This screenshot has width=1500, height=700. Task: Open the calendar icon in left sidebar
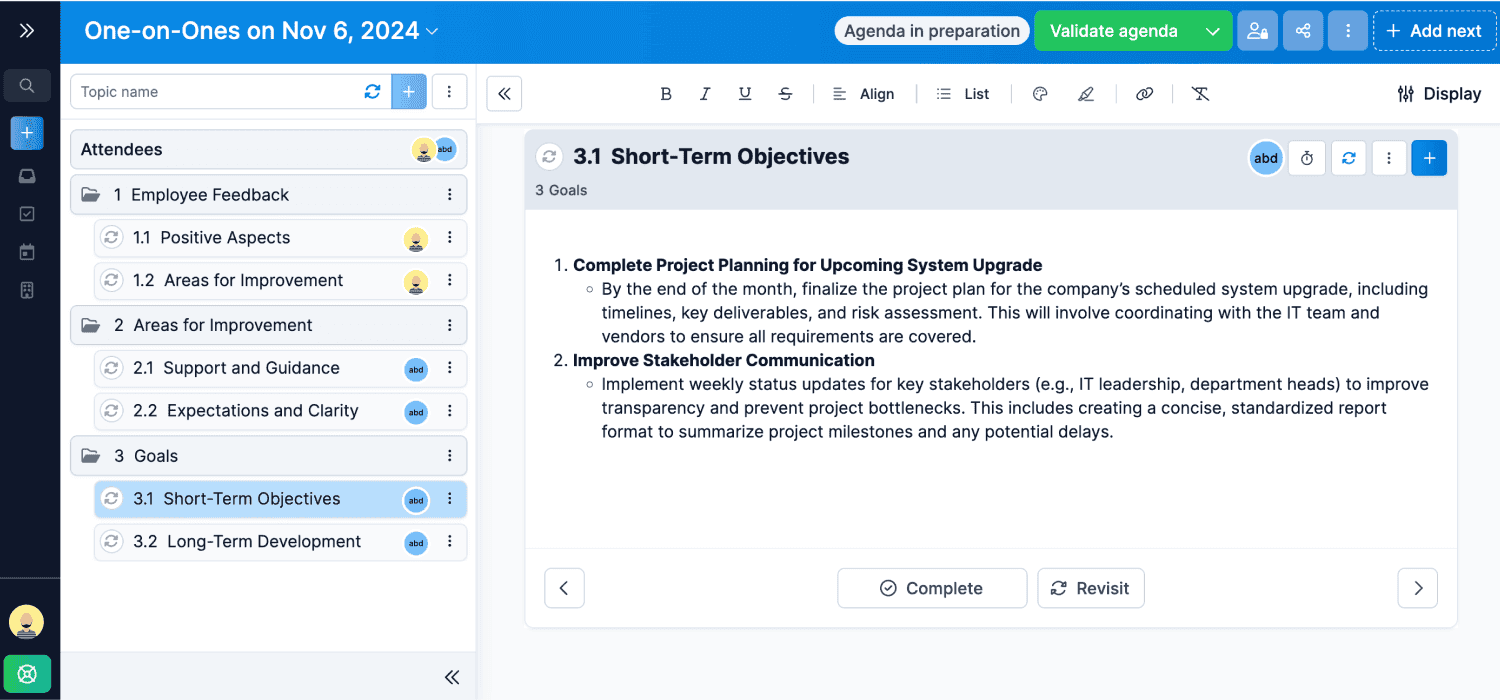(x=27, y=252)
